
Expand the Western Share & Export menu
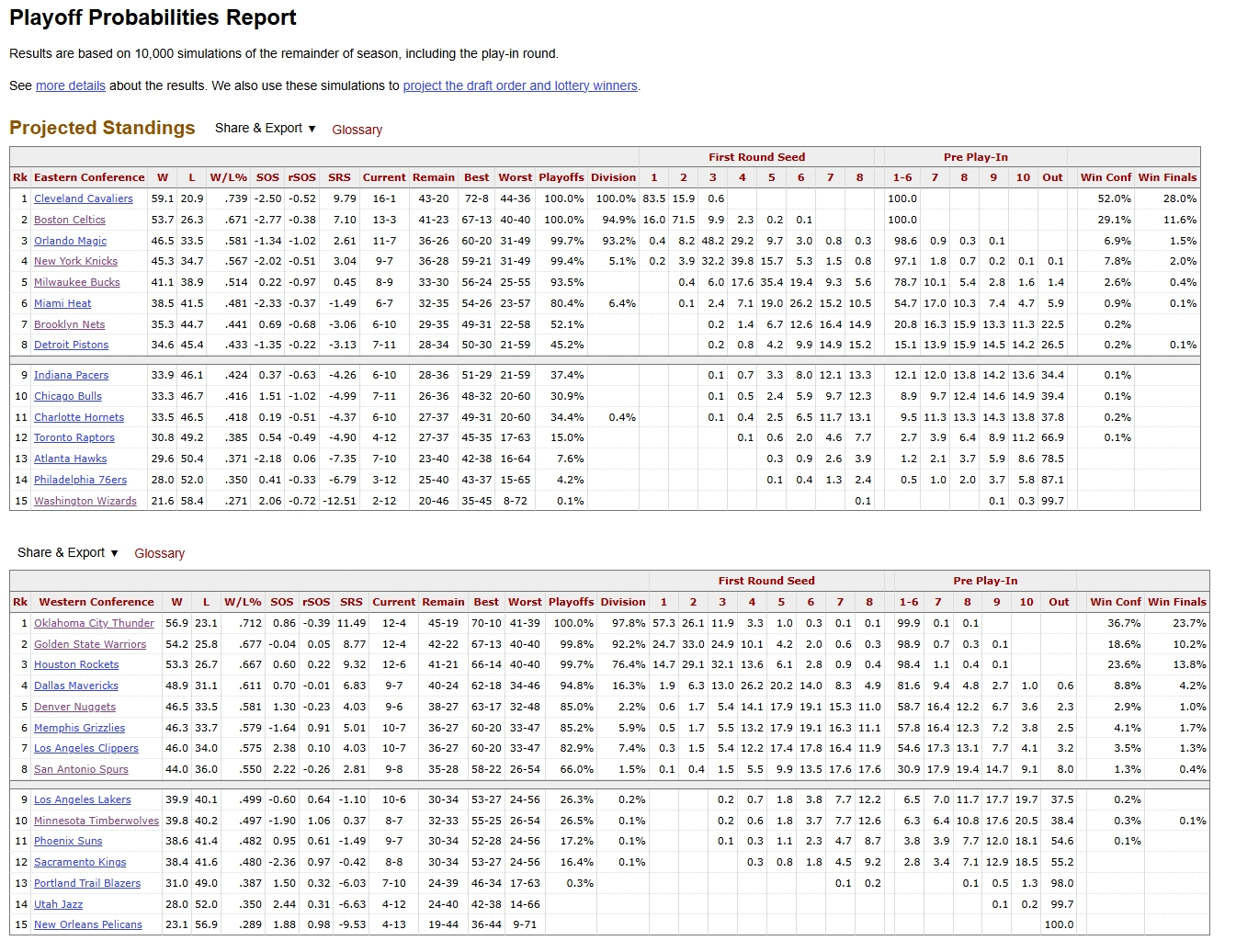[67, 553]
